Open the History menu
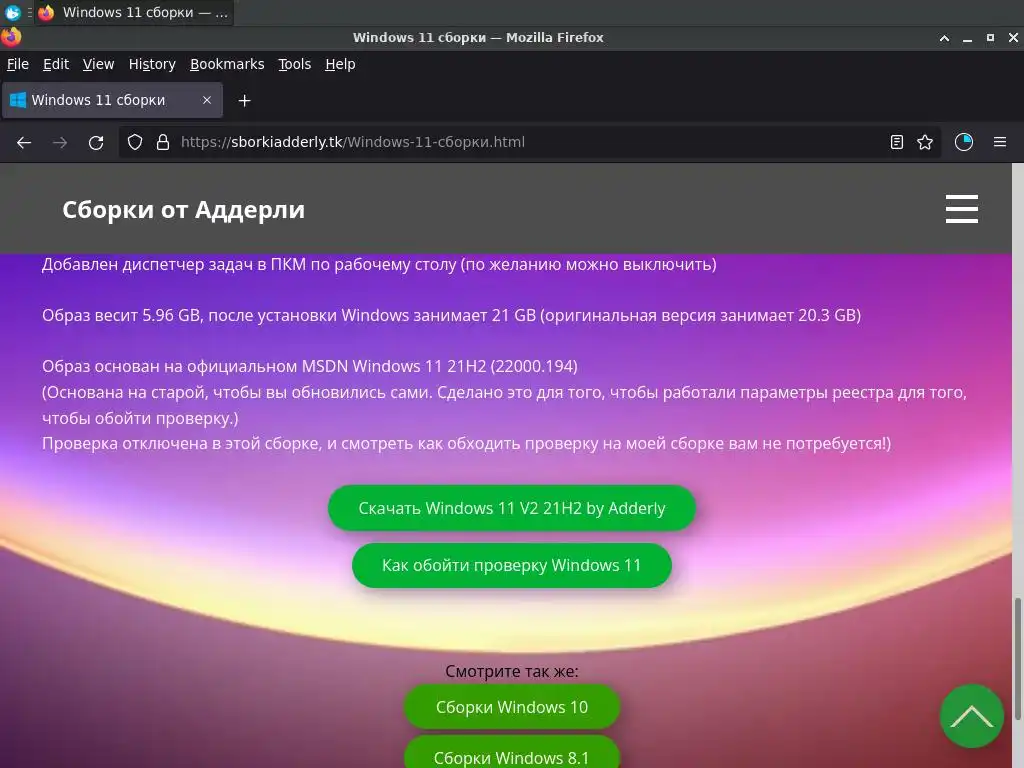Screen dimensions: 1024x768 (152, 64)
